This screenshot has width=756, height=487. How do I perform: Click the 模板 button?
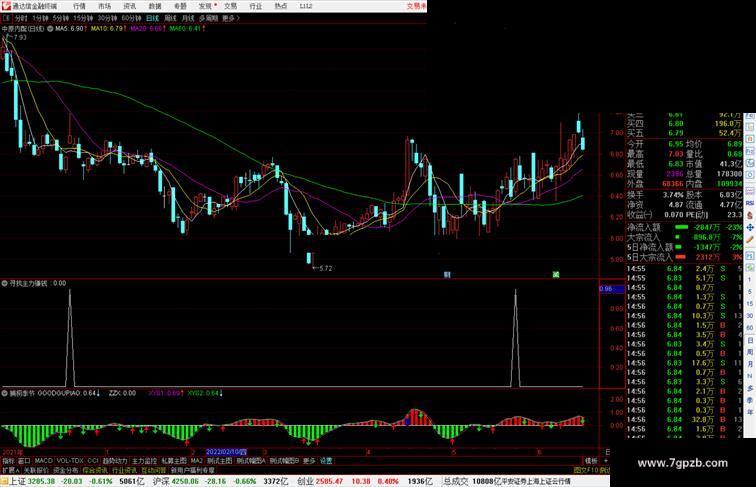pos(591,461)
